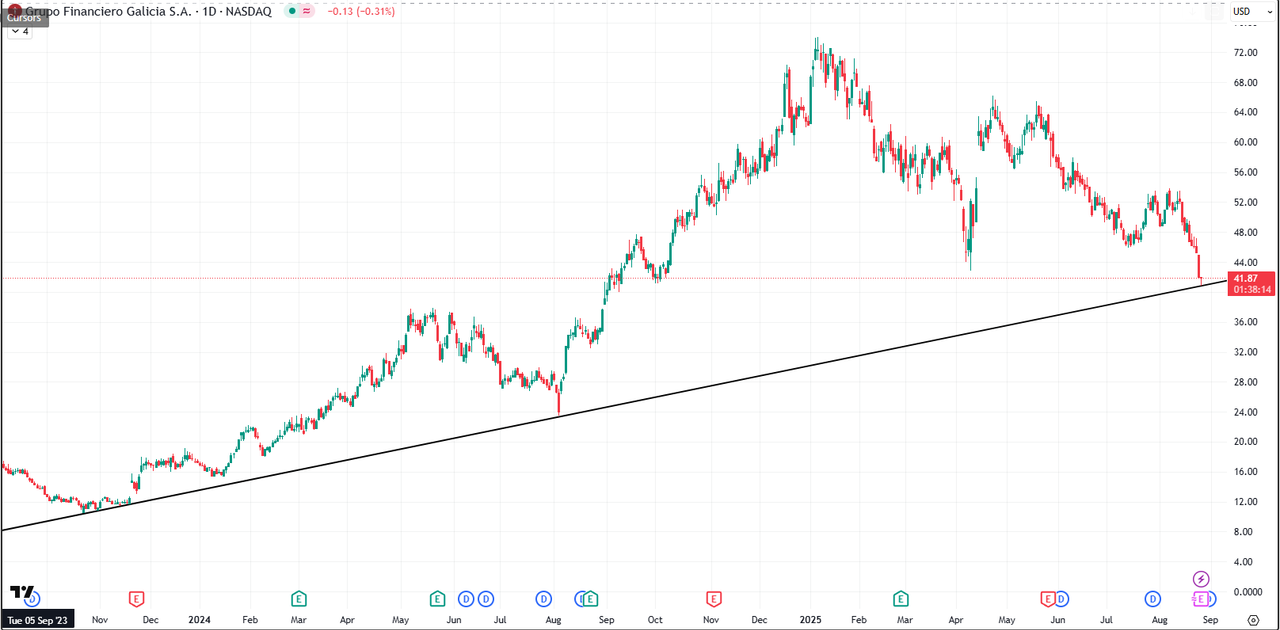Screen dimensions: 1280x630
Task: Open the dividend marker at Jun 2025
Action: 1061,599
